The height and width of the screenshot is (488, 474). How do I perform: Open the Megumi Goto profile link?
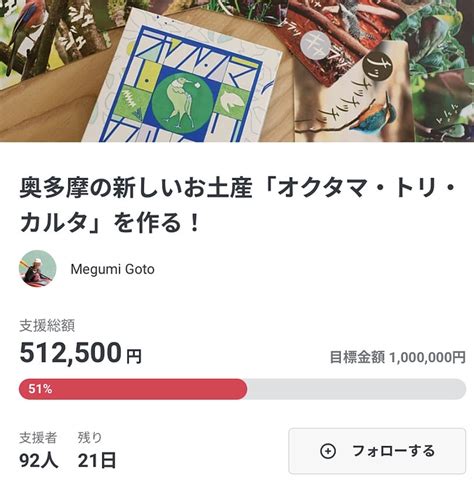(x=113, y=269)
